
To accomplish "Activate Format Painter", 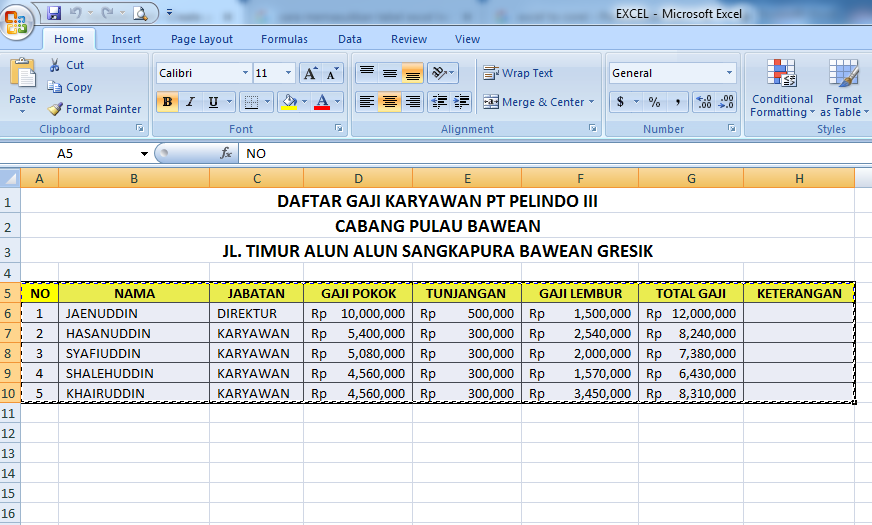I will [95, 109].
